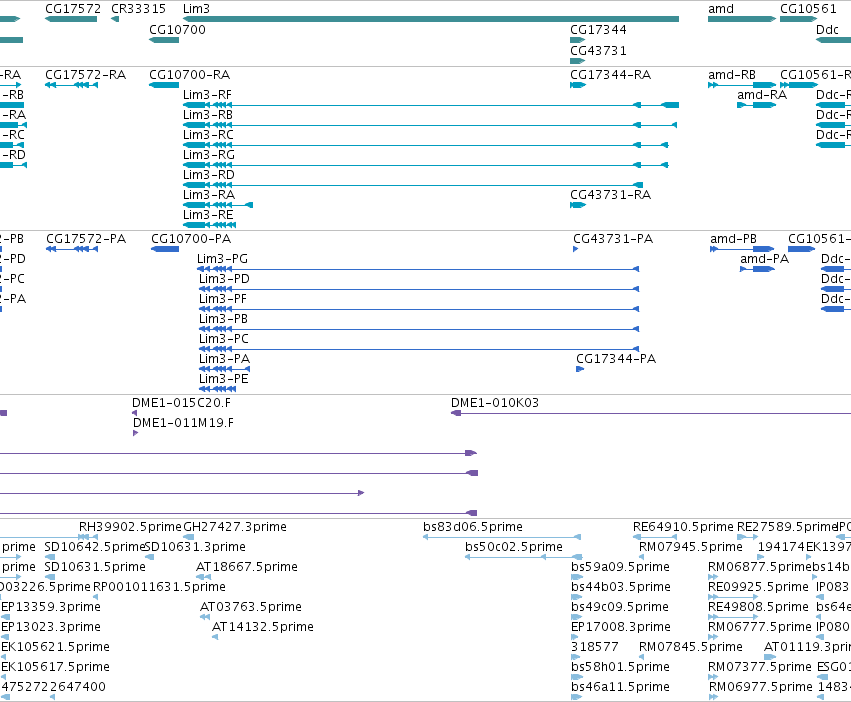Click the Lim3-RB transcript
851x702 pixels.
click(x=430, y=125)
